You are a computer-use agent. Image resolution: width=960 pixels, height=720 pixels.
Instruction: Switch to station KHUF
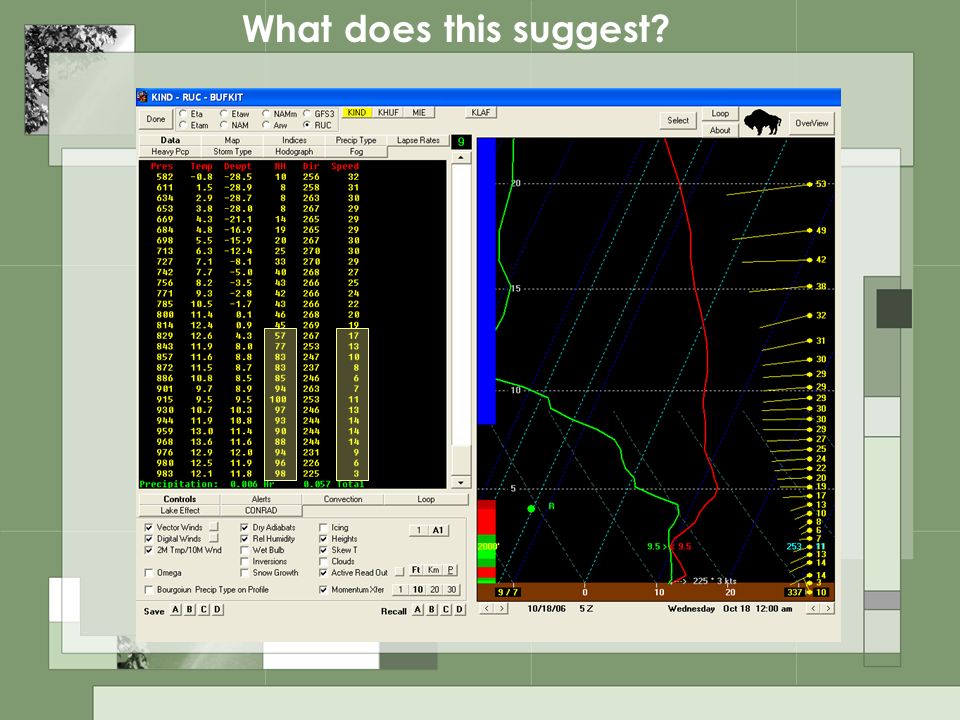[x=388, y=113]
